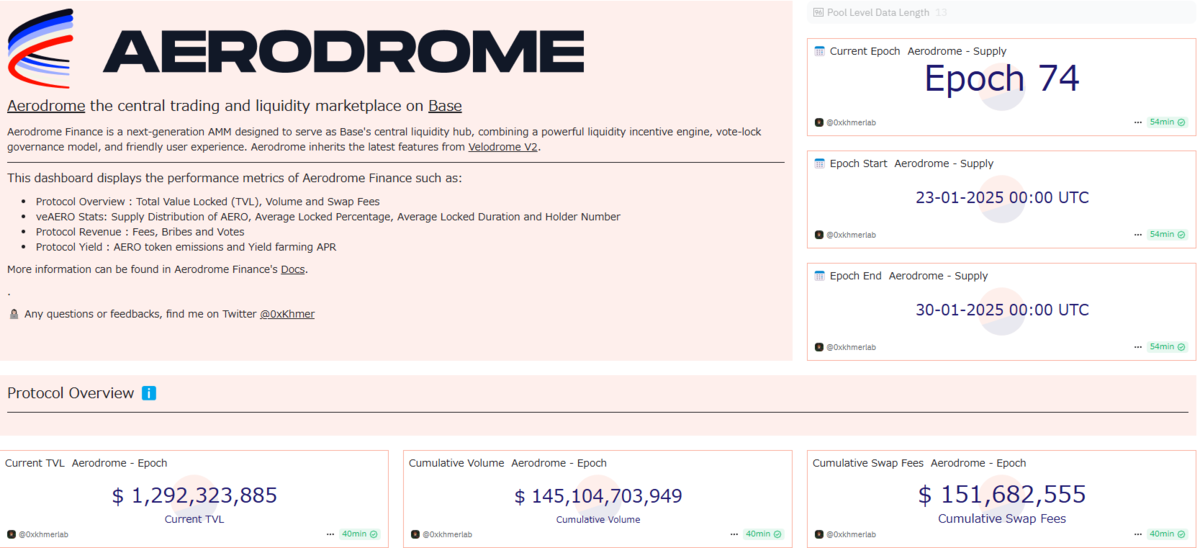The width and height of the screenshot is (1200, 548).
Task: Click the $ 1,292,323,885 value
Action: 194,495
